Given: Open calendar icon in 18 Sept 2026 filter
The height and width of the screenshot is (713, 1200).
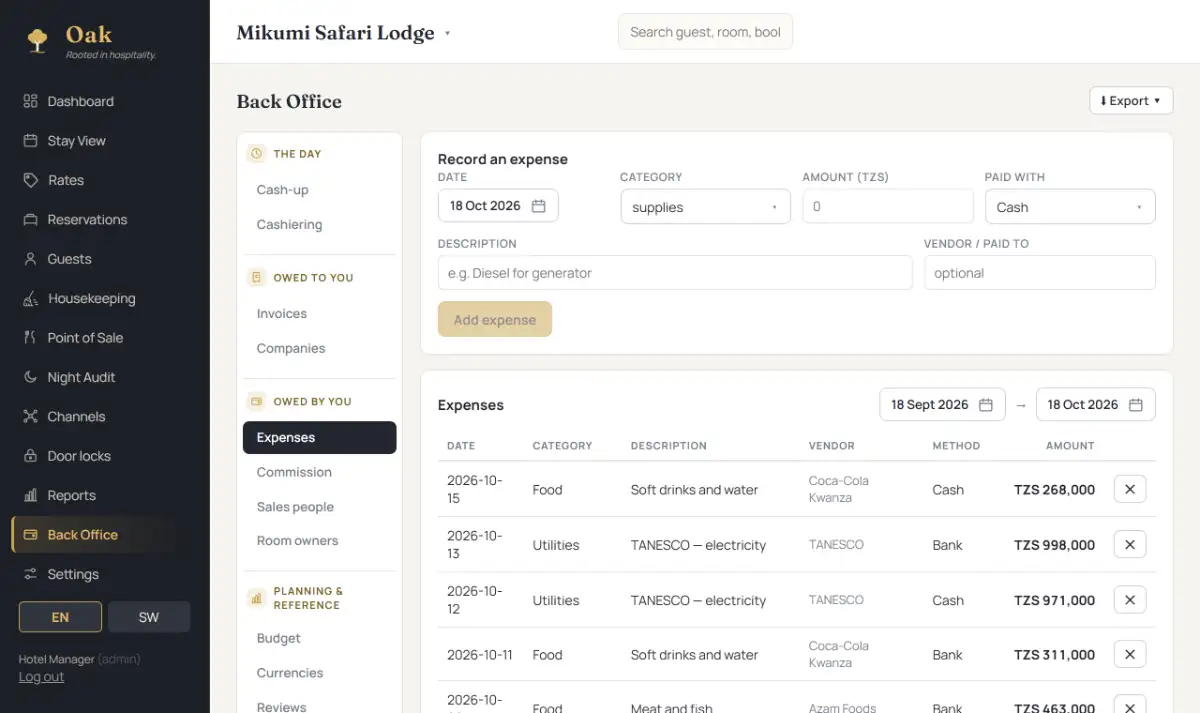Looking at the screenshot, I should coord(985,405).
